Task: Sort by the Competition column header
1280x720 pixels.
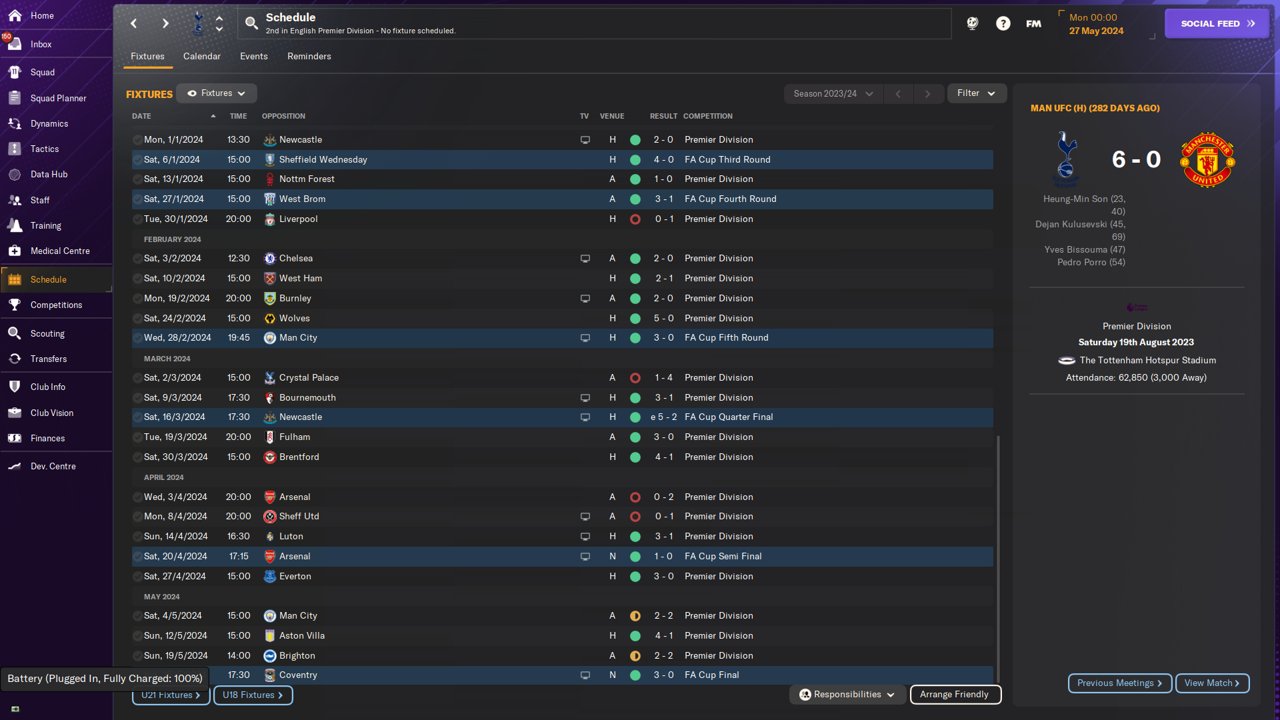Action: tap(708, 116)
